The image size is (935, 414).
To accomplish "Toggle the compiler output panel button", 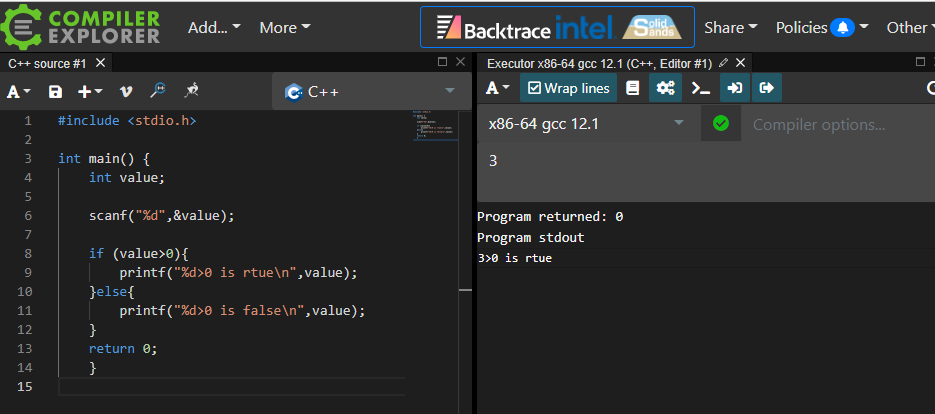I will tap(767, 88).
